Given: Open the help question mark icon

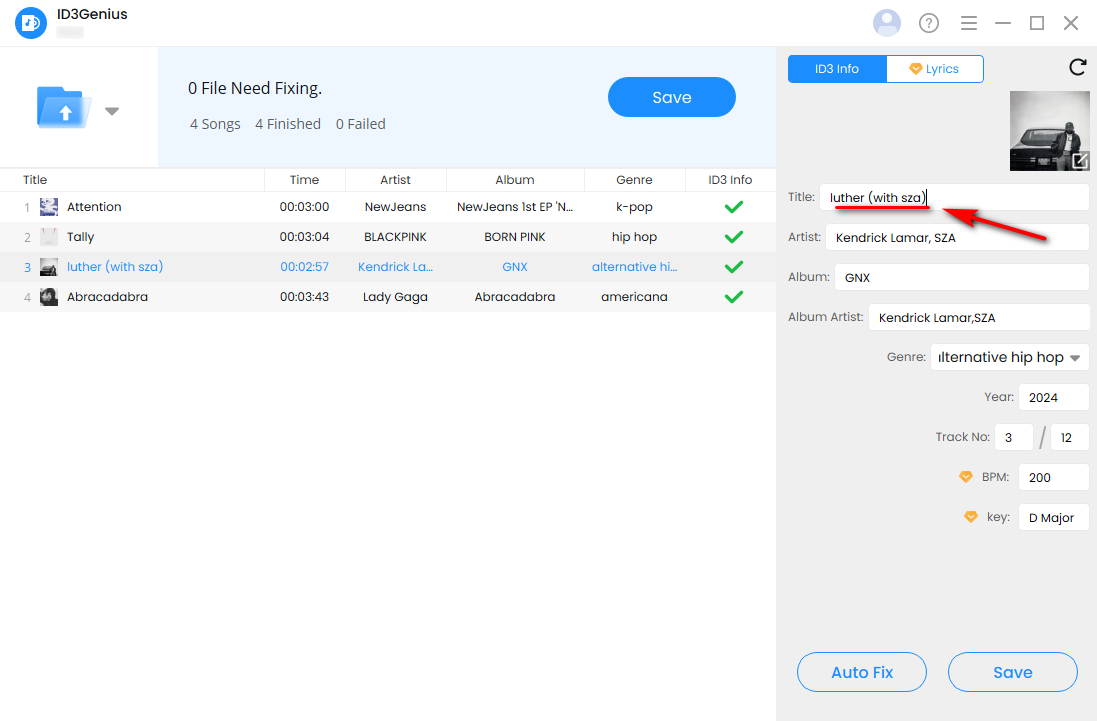Looking at the screenshot, I should tap(928, 23).
